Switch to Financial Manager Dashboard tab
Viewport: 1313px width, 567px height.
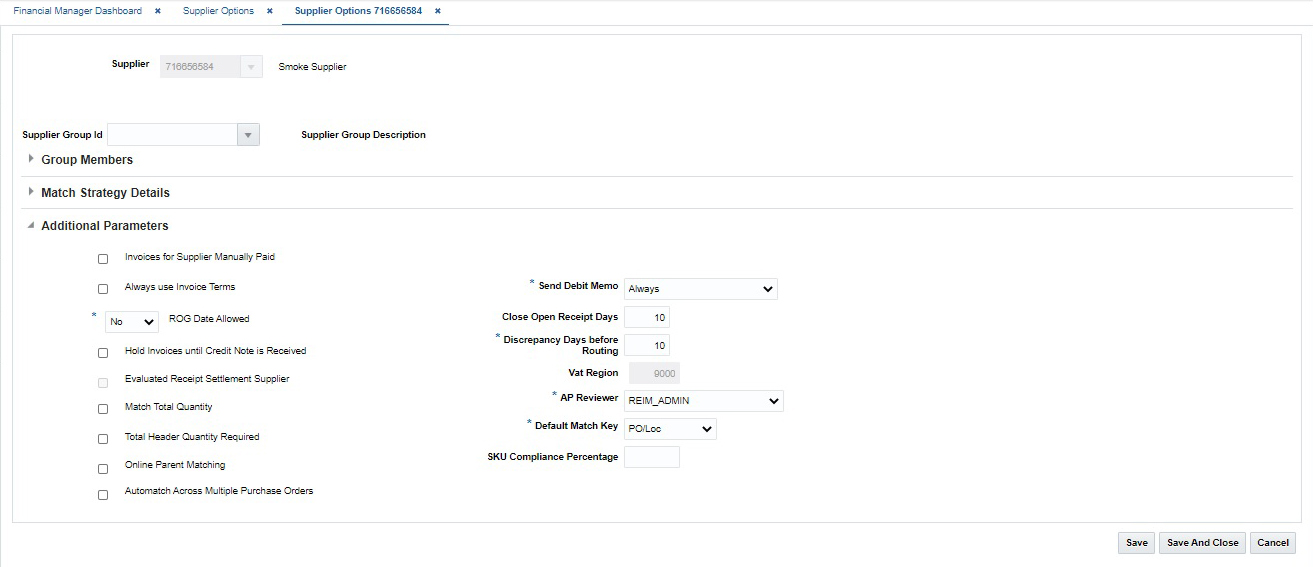78,11
